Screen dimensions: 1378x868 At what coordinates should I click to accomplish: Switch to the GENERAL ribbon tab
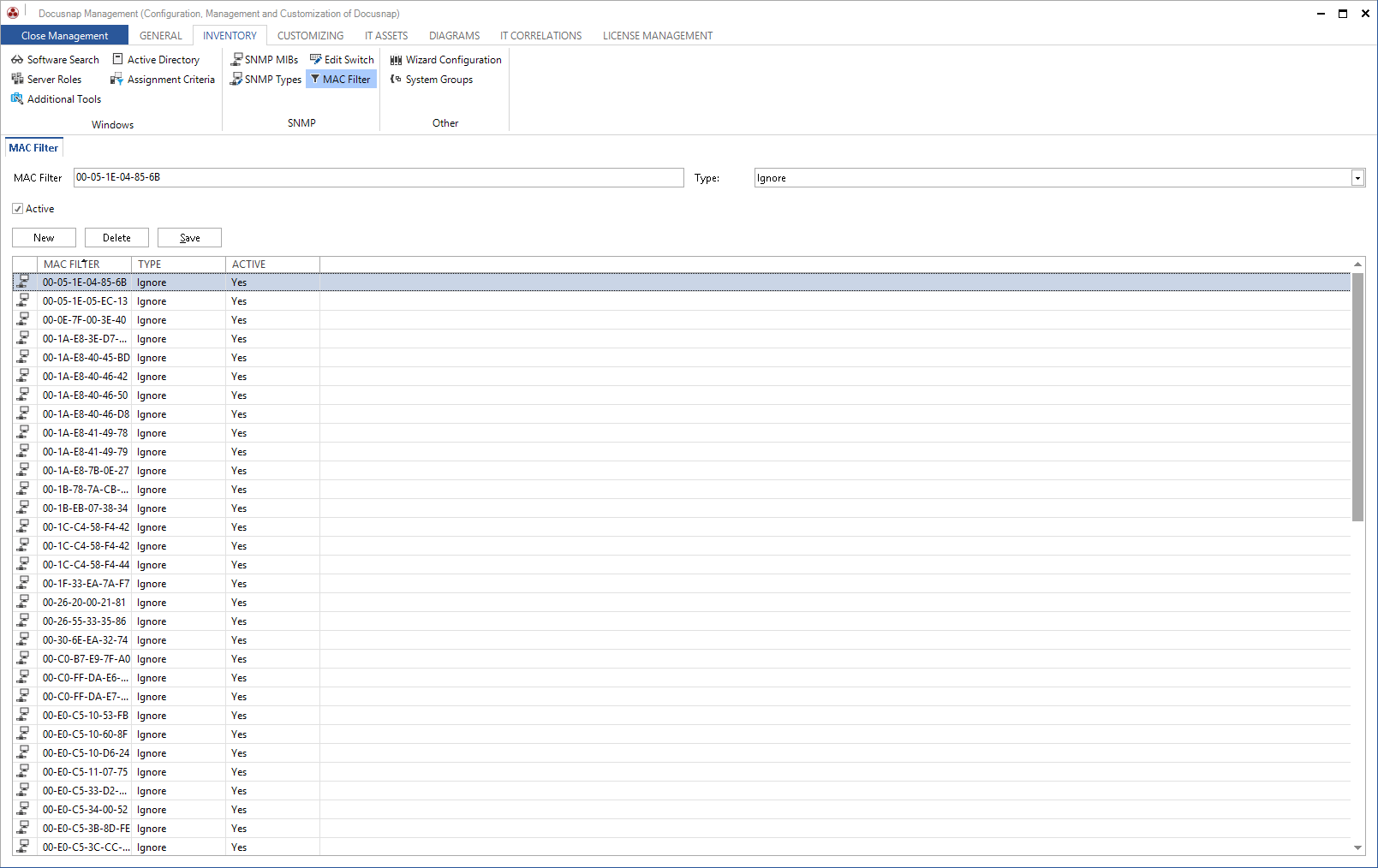161,36
